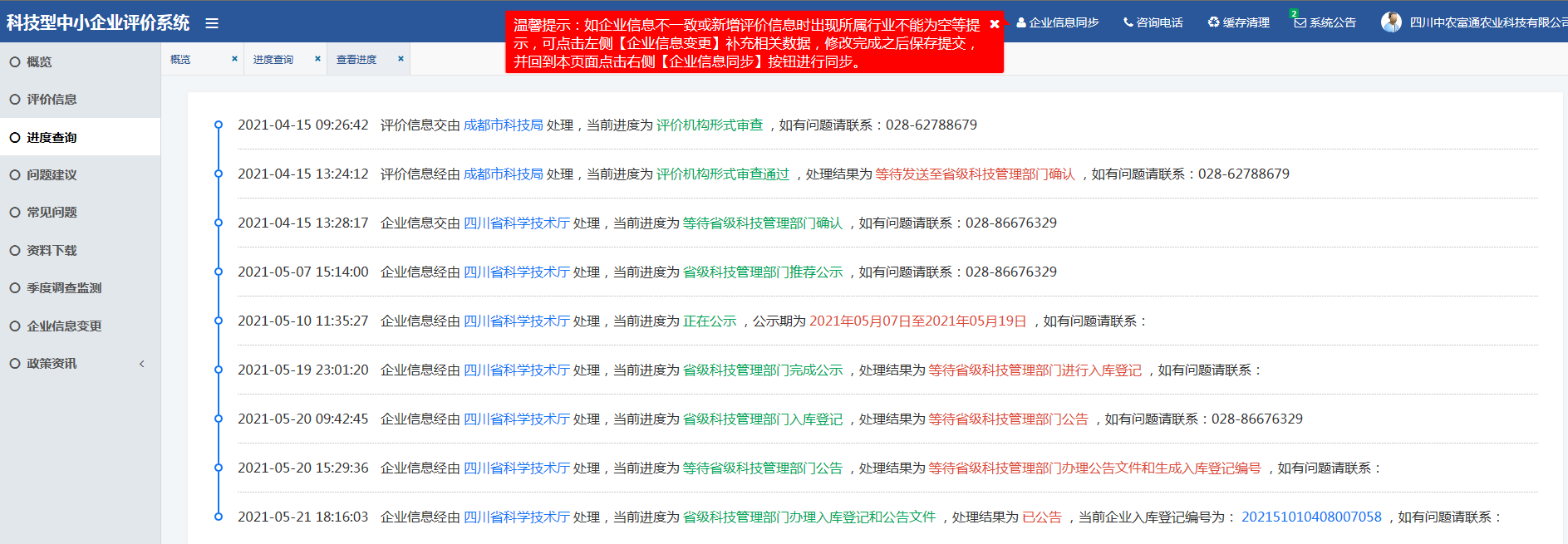Select 企业信息变更 in the sidebar

click(x=64, y=326)
